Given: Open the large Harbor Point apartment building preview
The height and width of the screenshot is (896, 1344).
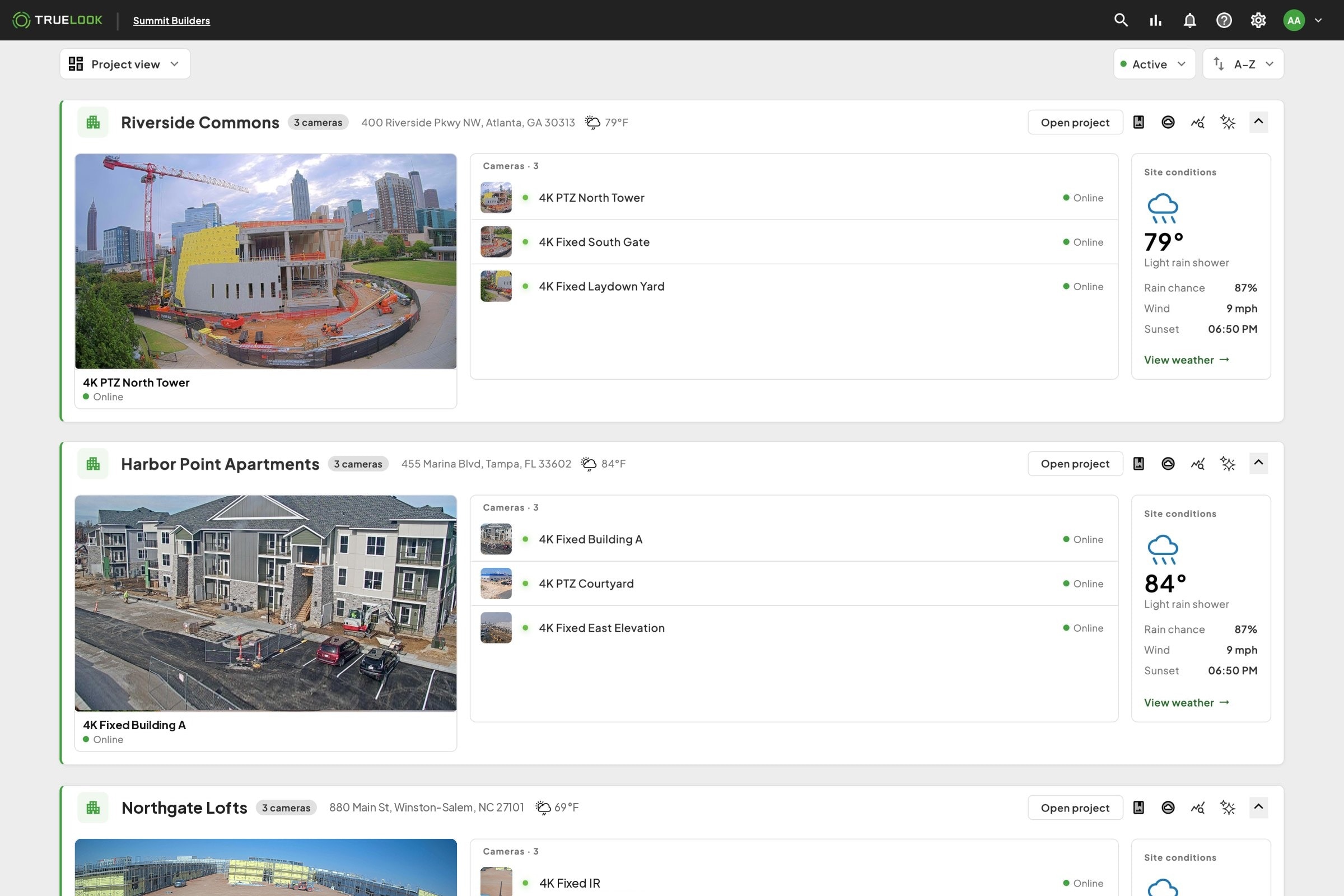Looking at the screenshot, I should (265, 603).
